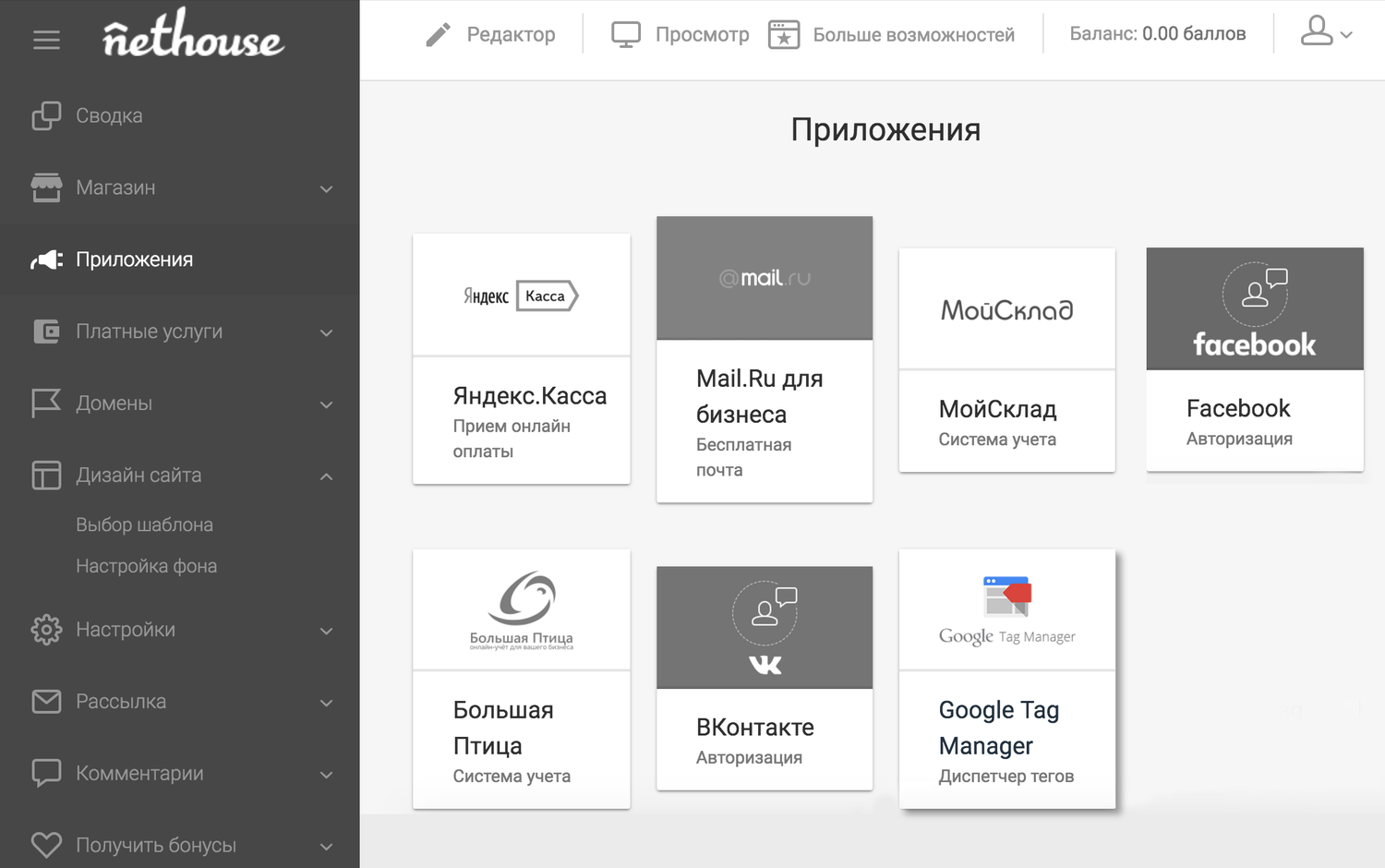This screenshot has height=868, width=1385.
Task: Click the Приложения plug icon
Action: [x=46, y=259]
